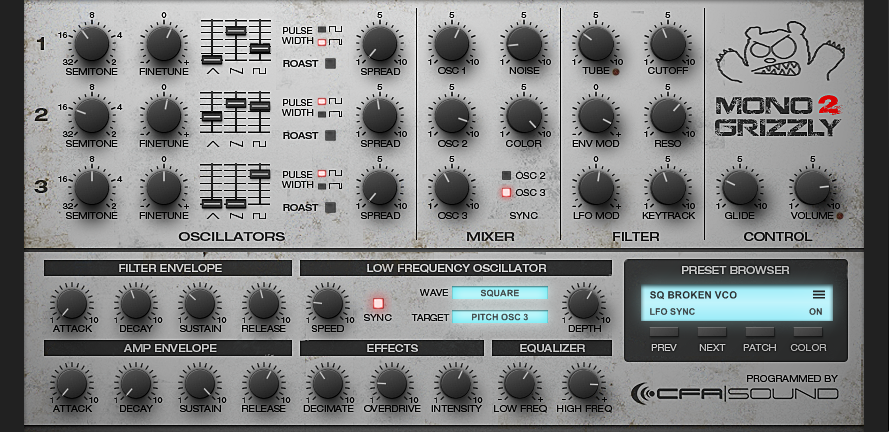
Task: Click the DECIMATE effect knob
Action: 328,383
